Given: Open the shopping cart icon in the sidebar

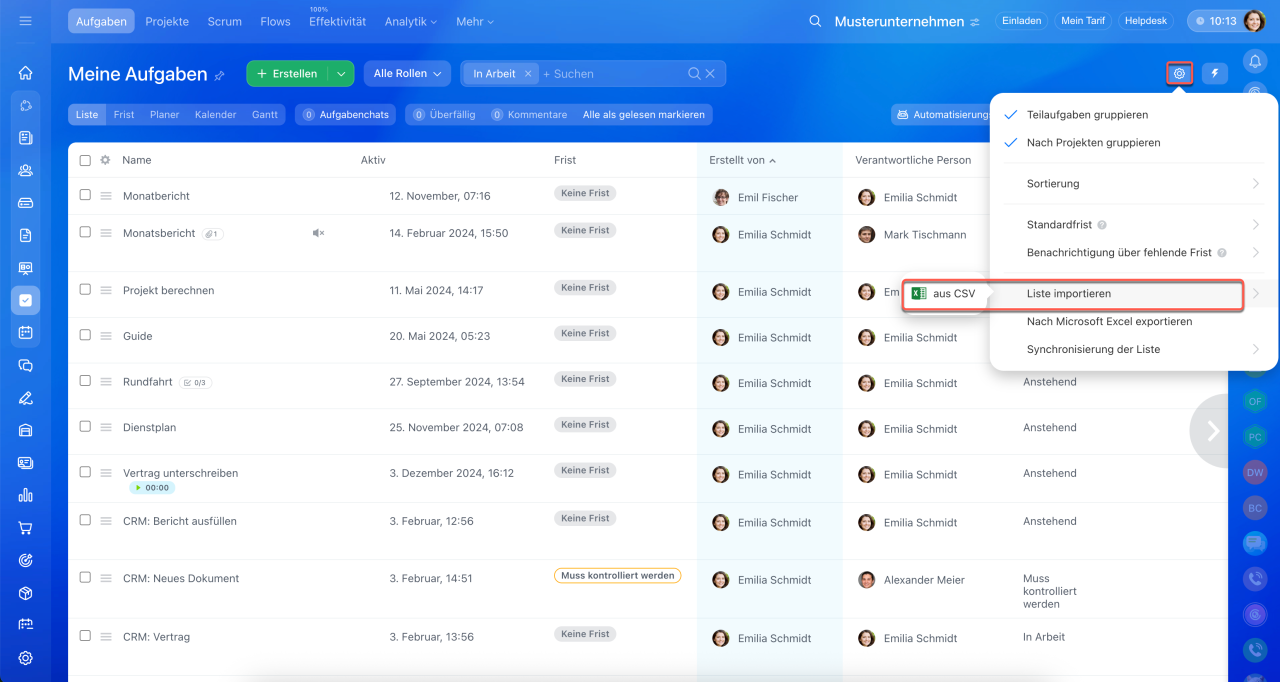Looking at the screenshot, I should coord(26,528).
